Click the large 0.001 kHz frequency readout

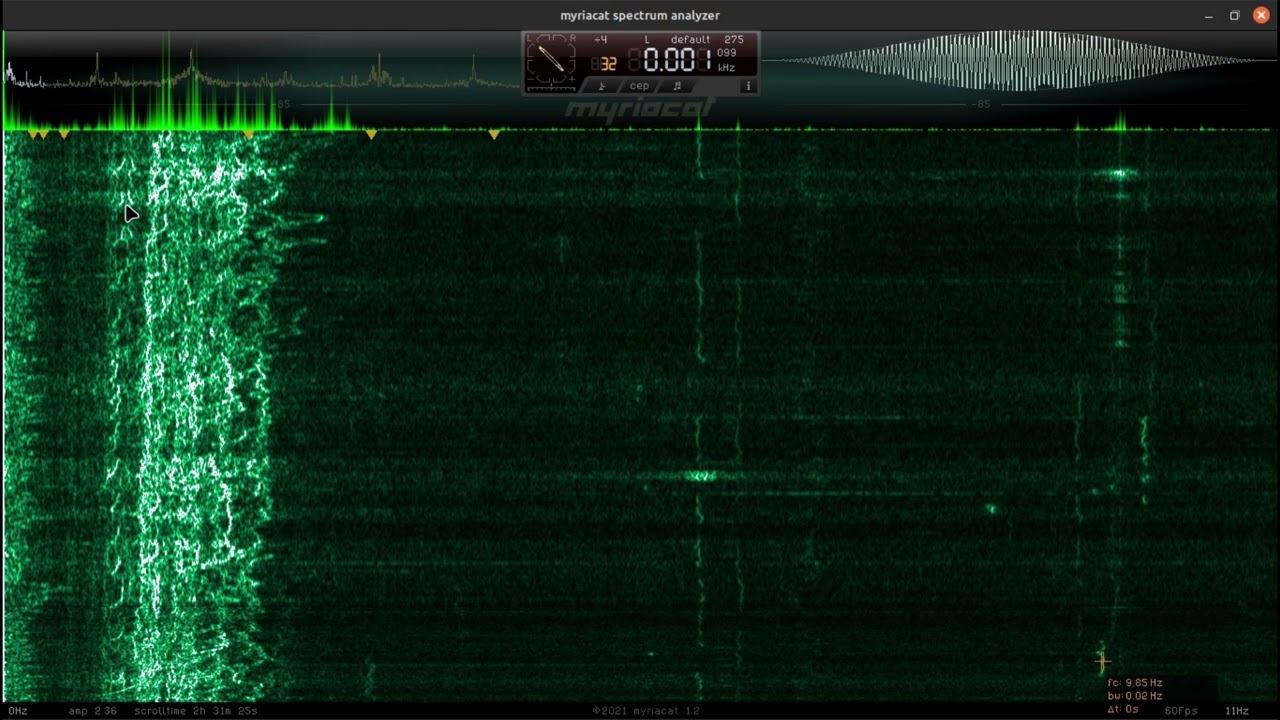click(677, 60)
